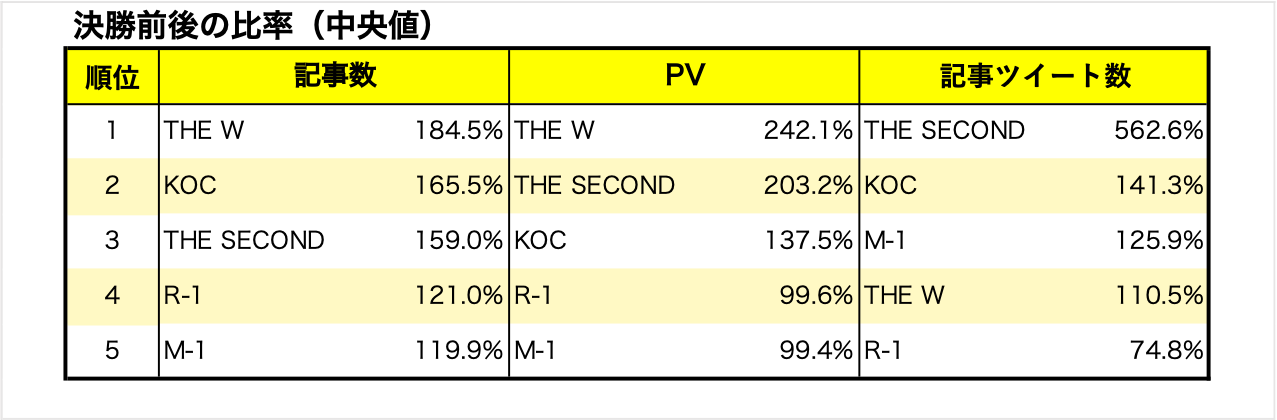The width and height of the screenshot is (1277, 420).
Task: Select the 165.5% cell in 記事数 column
Action: 458,186
